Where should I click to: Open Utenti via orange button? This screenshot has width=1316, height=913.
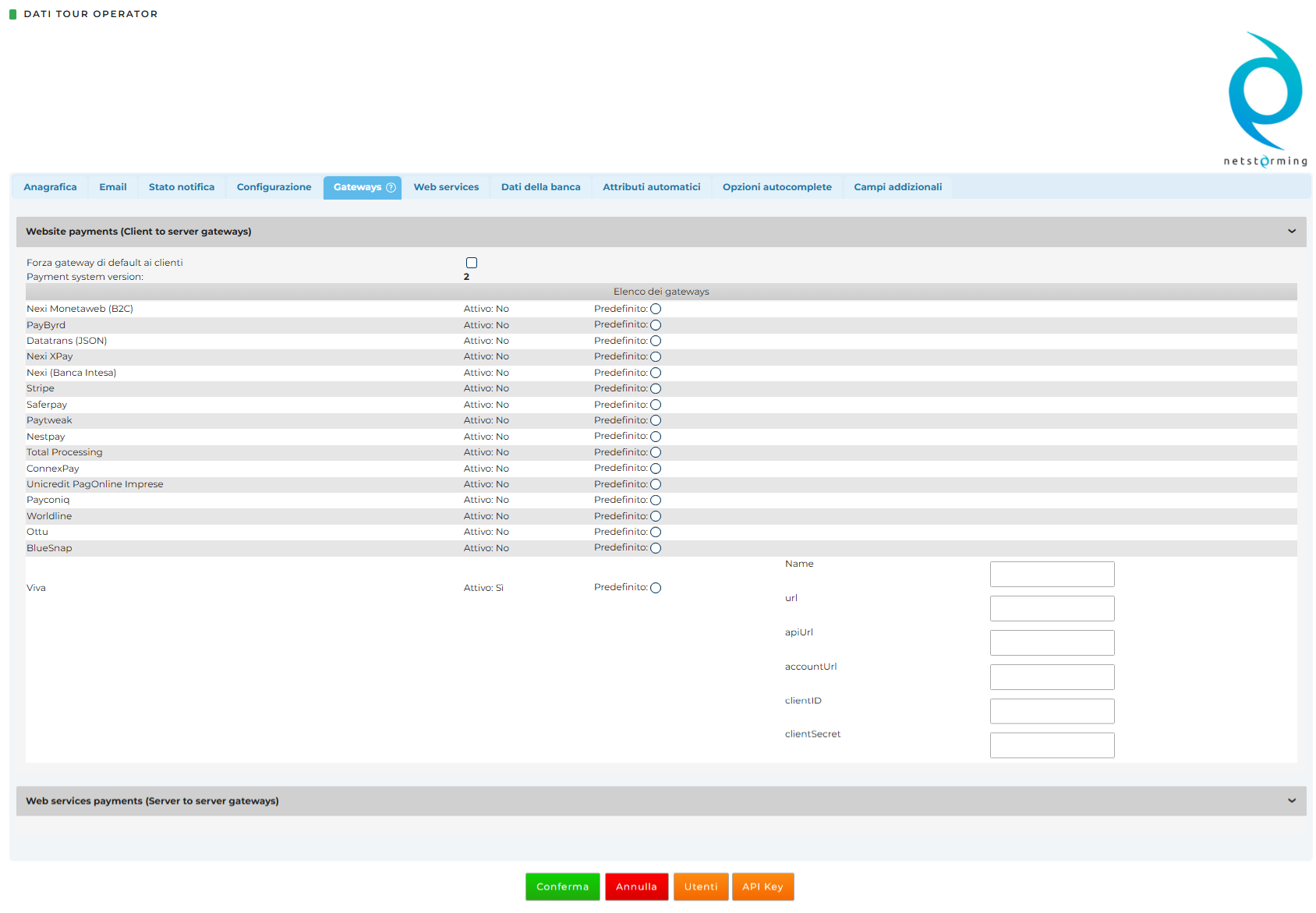tap(701, 886)
